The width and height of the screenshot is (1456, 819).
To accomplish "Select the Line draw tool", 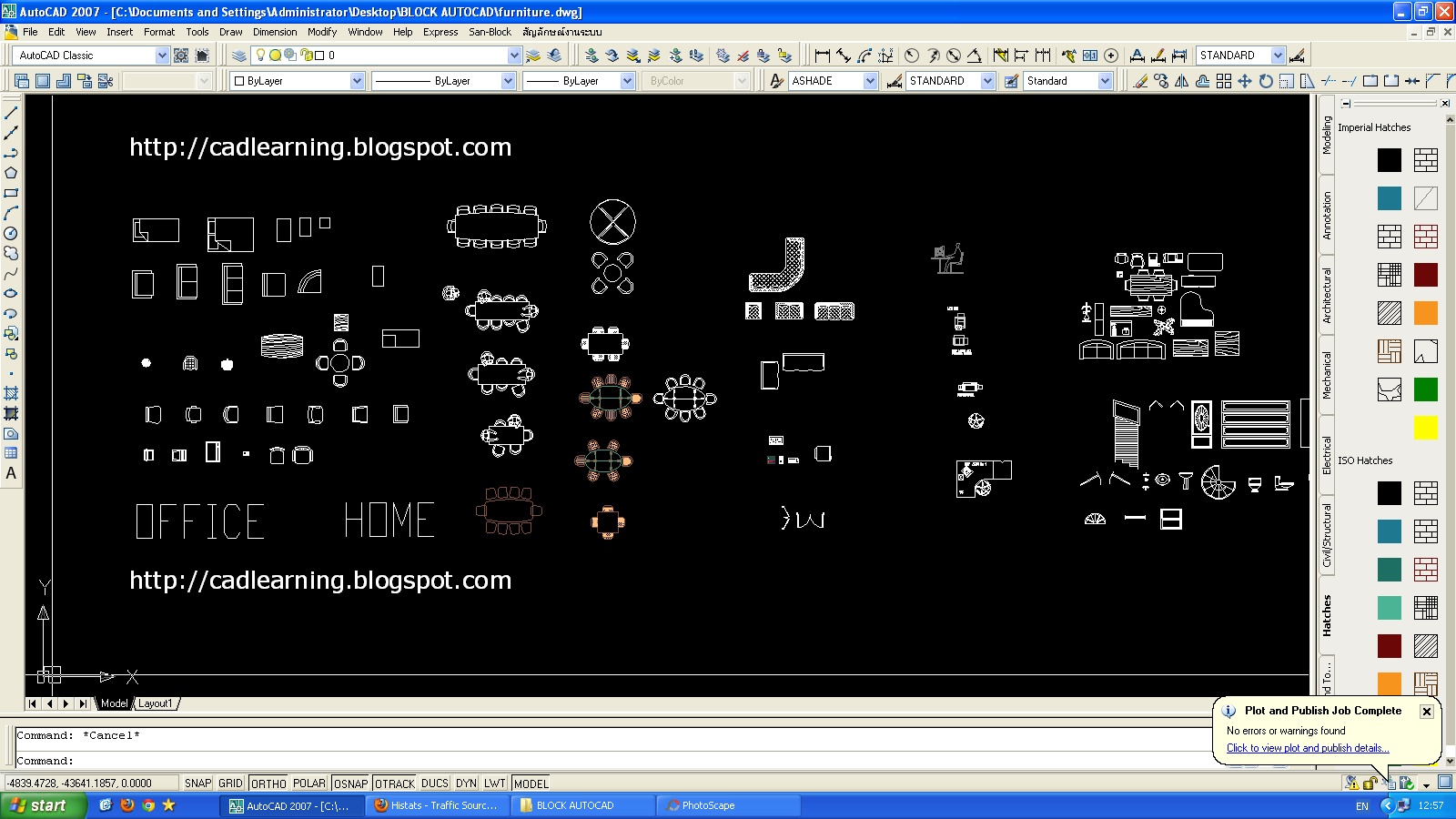I will tap(11, 113).
